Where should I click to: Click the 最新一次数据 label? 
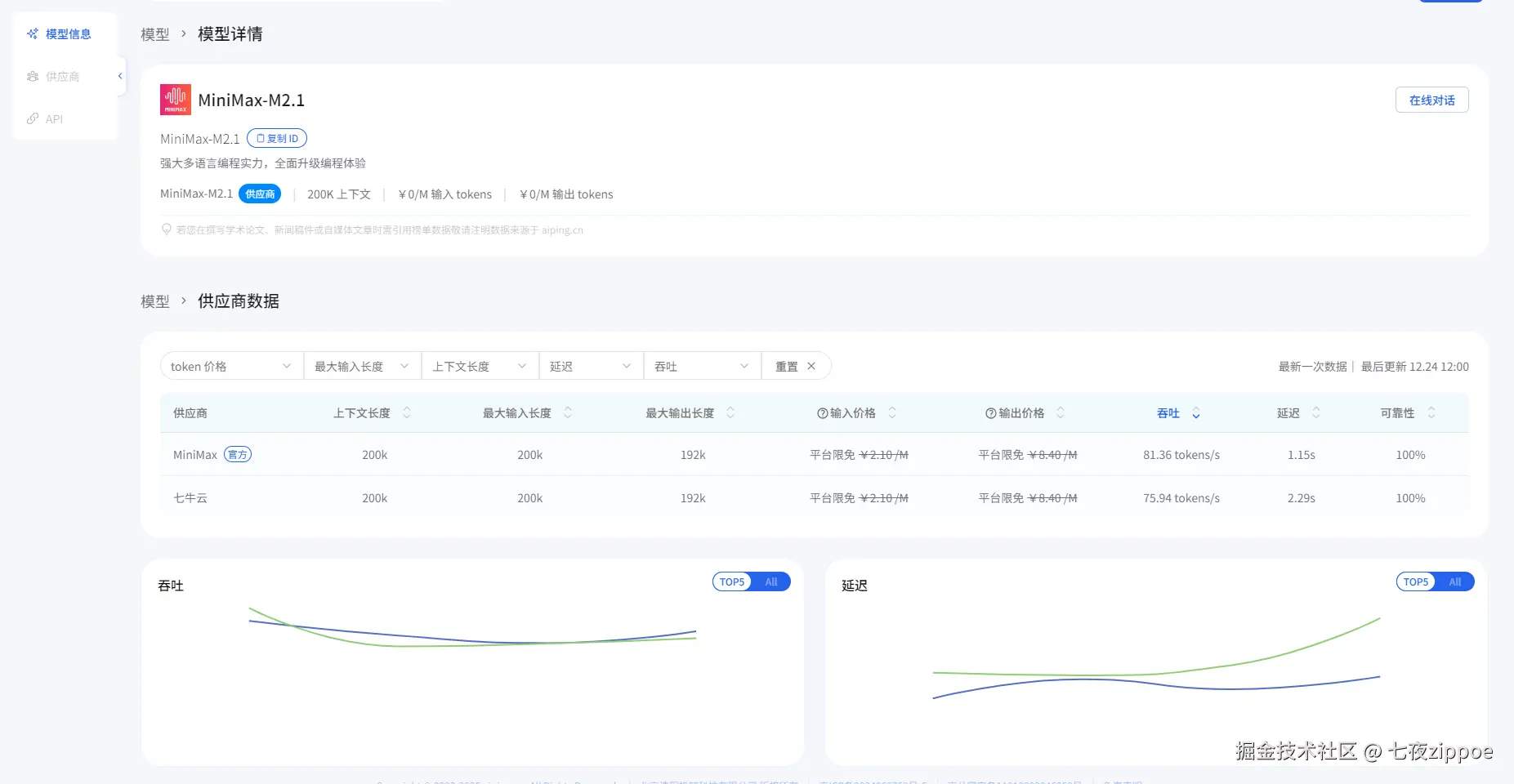point(1312,367)
